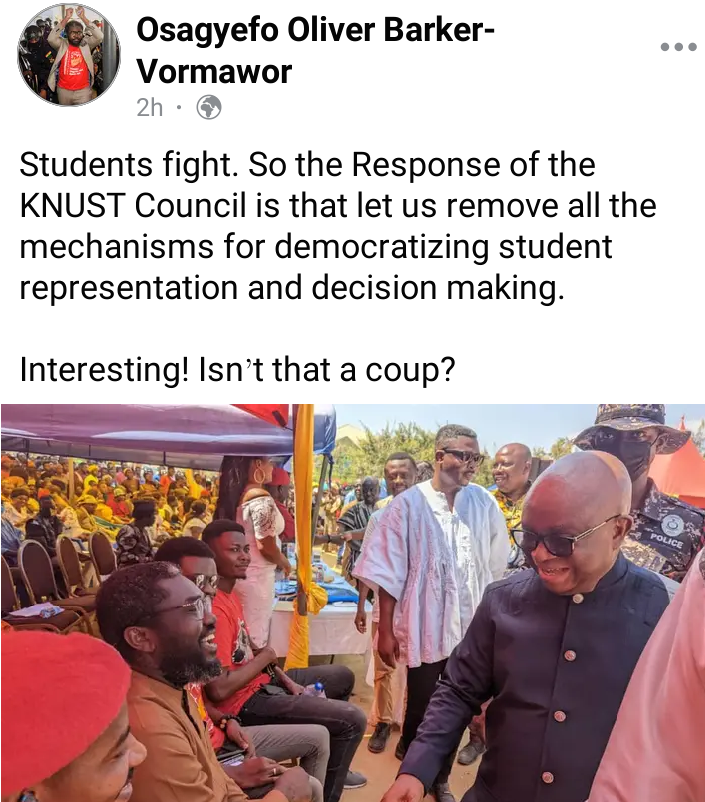Open the three-dot post options menu
The height and width of the screenshot is (802, 705).
678,47
